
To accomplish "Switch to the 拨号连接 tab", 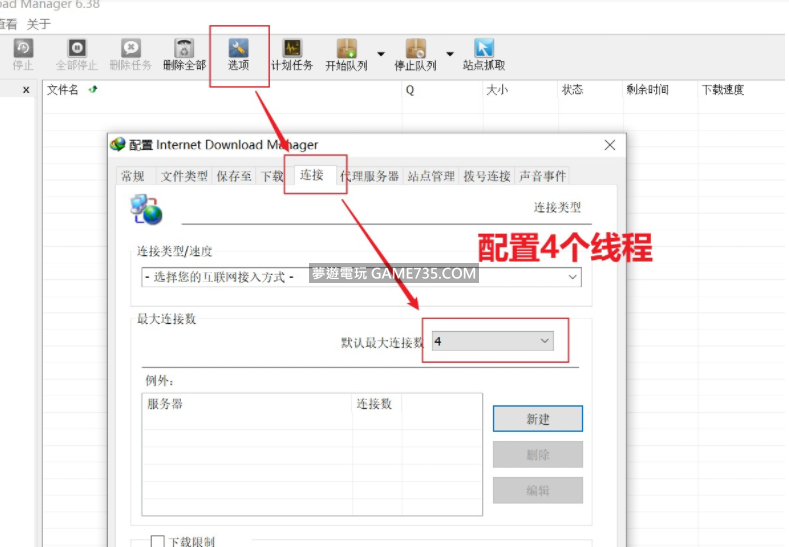I will pyautogui.click(x=487, y=176).
